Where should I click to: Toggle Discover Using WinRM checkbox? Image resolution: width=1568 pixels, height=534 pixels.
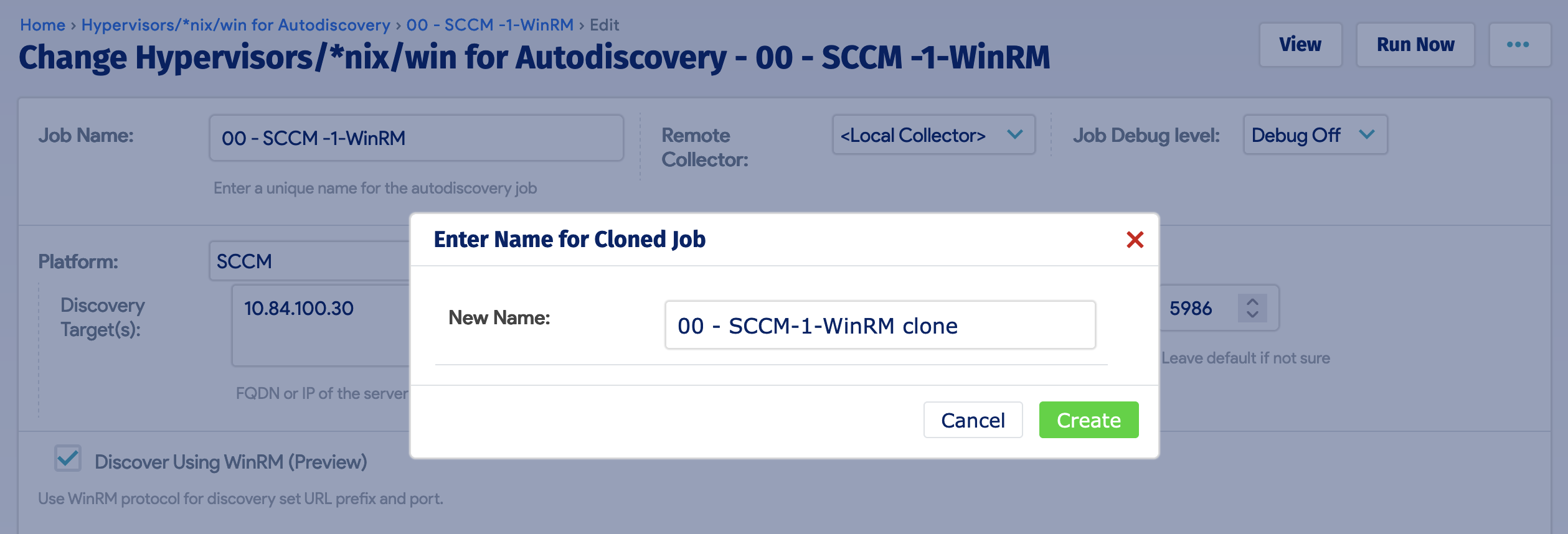(x=68, y=459)
